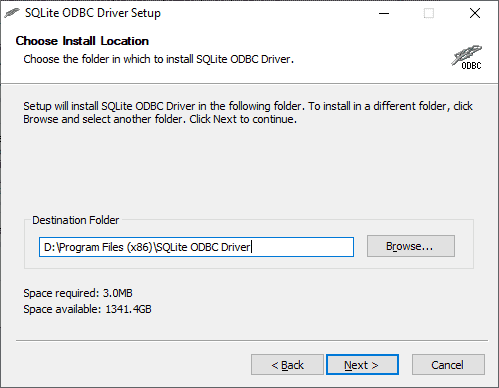Click inside the Destination Folder path field
The image size is (499, 388).
coord(196,247)
